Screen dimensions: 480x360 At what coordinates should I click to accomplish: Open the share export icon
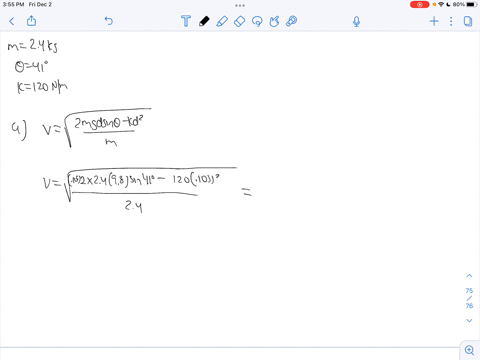point(31,21)
